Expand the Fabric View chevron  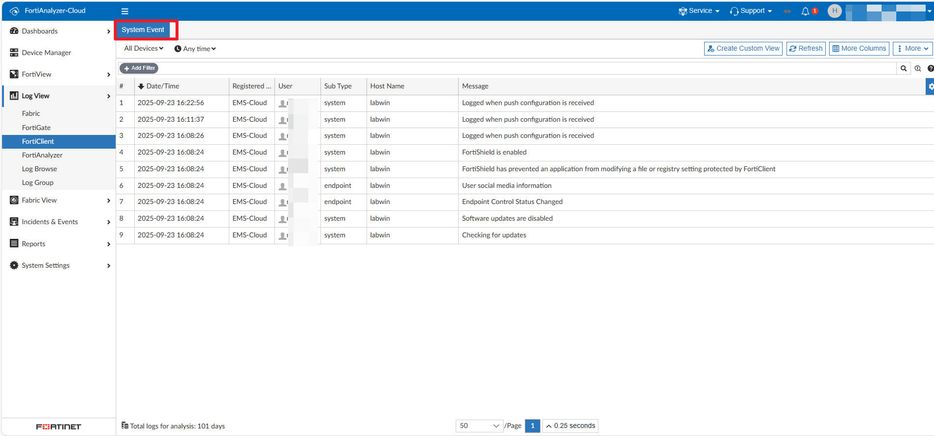pyautogui.click(x=108, y=200)
